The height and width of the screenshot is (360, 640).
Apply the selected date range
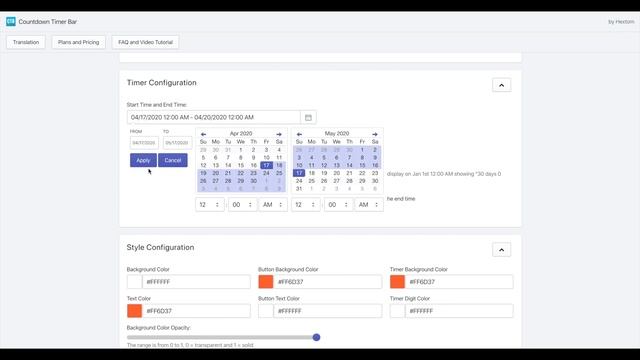143,160
